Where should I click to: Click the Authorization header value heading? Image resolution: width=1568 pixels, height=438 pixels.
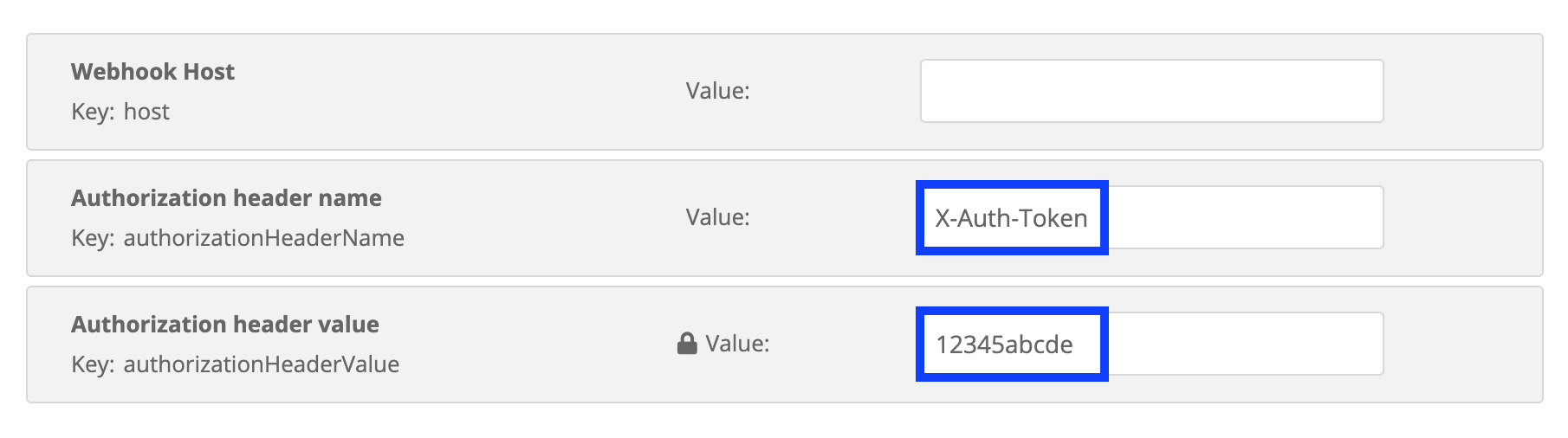(225, 325)
